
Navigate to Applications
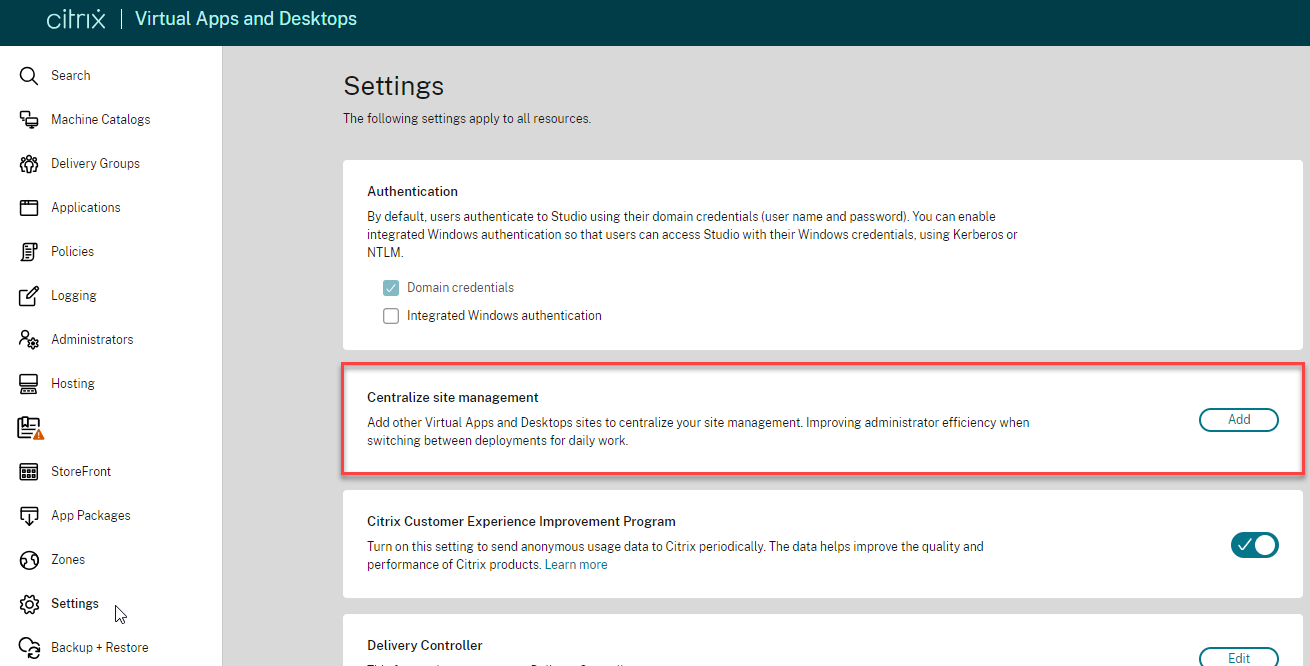click(86, 208)
